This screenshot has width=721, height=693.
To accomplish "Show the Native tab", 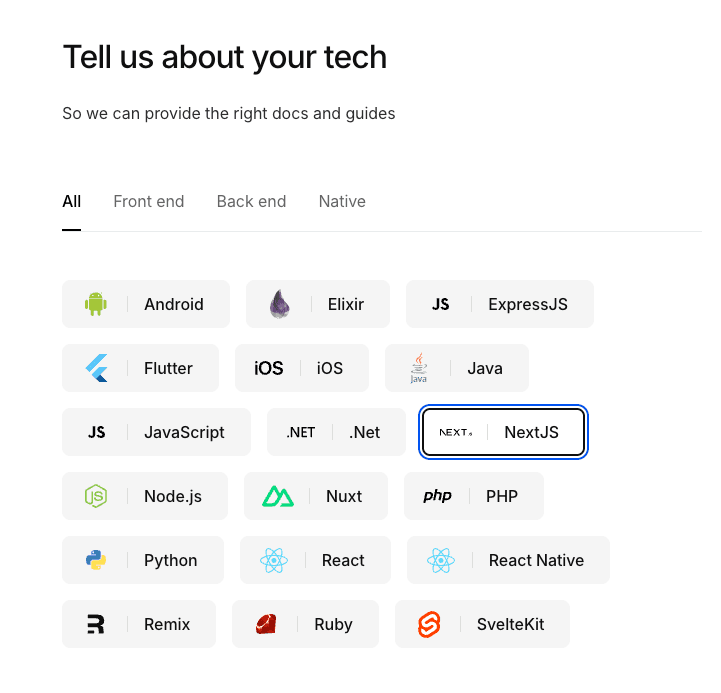I will [x=342, y=201].
